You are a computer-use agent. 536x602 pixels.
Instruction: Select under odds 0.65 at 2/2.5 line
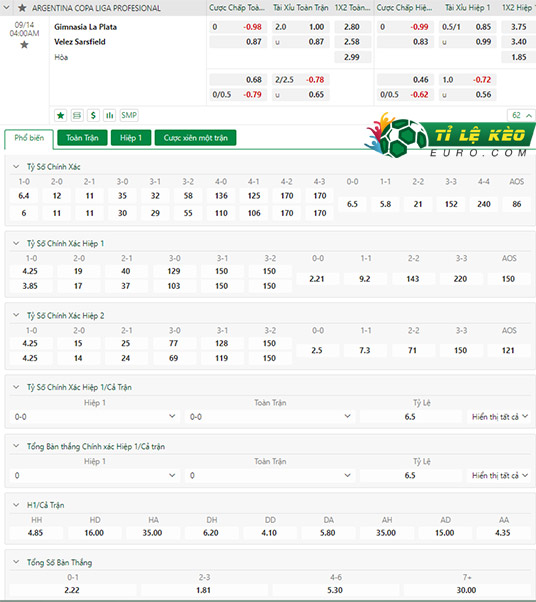click(x=301, y=94)
